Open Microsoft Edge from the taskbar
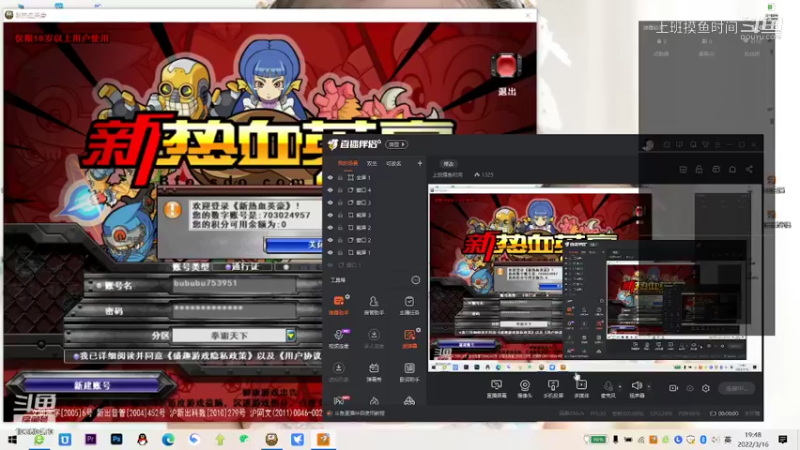Image resolution: width=800 pixels, height=450 pixels. (x=168, y=439)
